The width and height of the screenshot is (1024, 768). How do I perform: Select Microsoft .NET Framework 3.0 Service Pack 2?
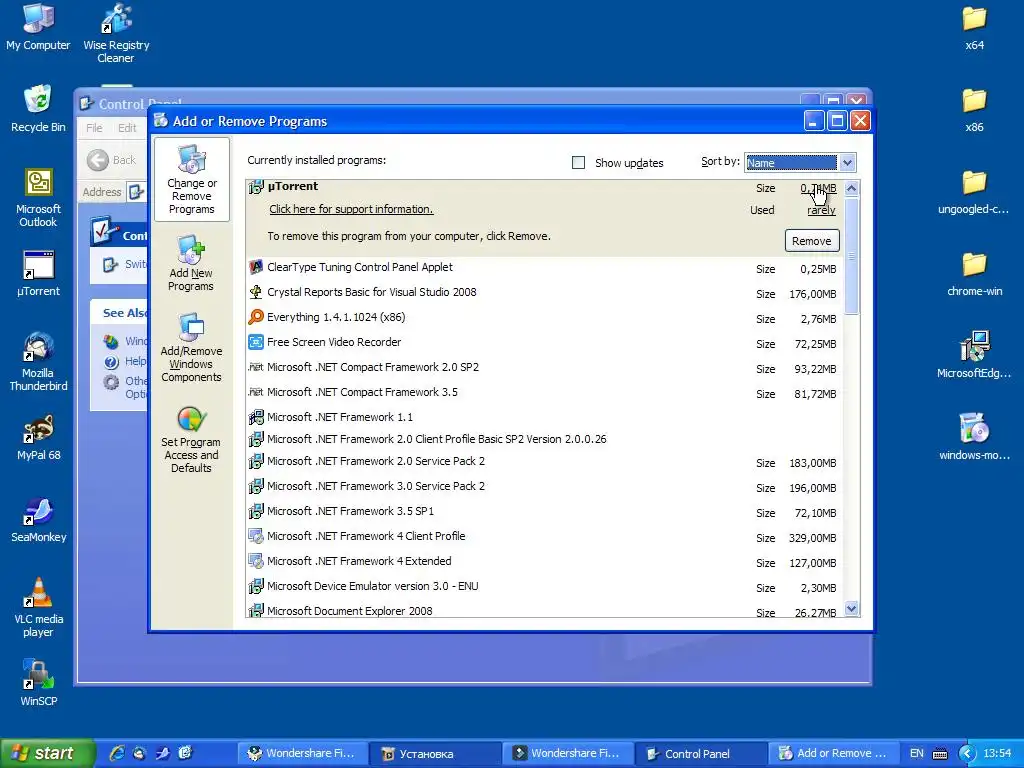click(545, 487)
